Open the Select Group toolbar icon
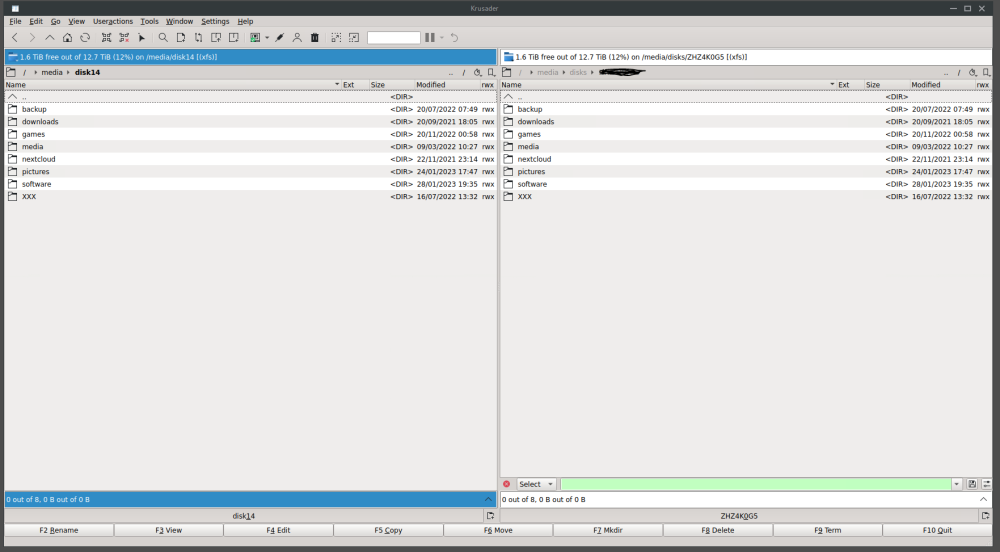This screenshot has height=552, width=1000. 107,38
